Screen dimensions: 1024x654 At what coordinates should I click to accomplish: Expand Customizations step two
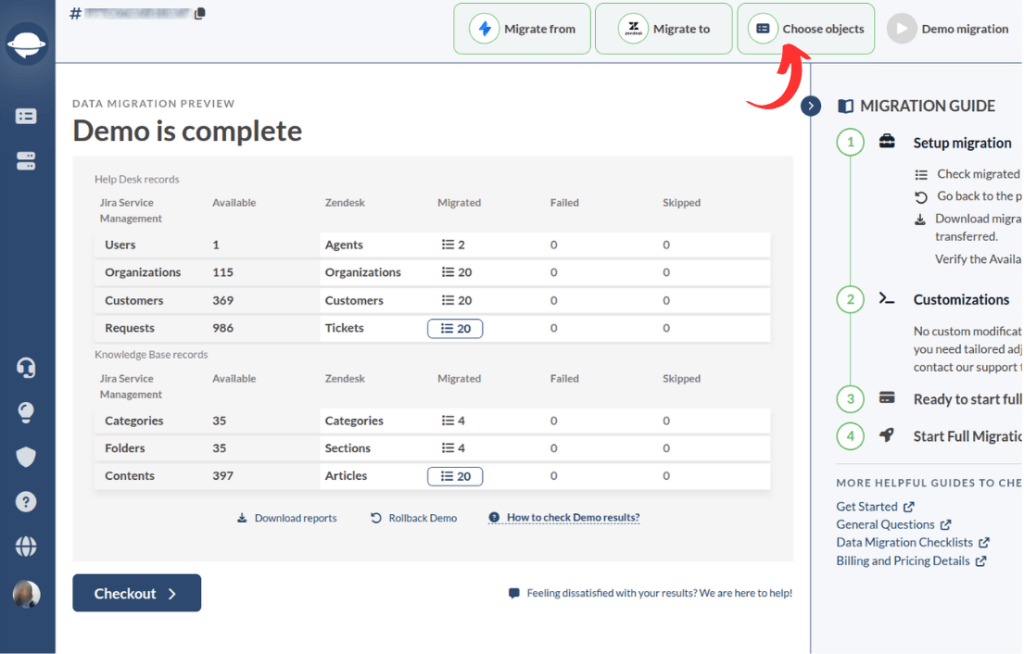pos(961,300)
